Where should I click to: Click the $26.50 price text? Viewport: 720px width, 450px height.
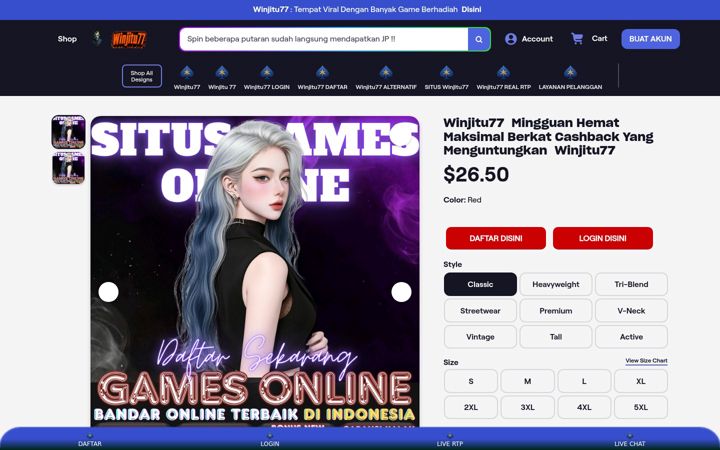(476, 174)
